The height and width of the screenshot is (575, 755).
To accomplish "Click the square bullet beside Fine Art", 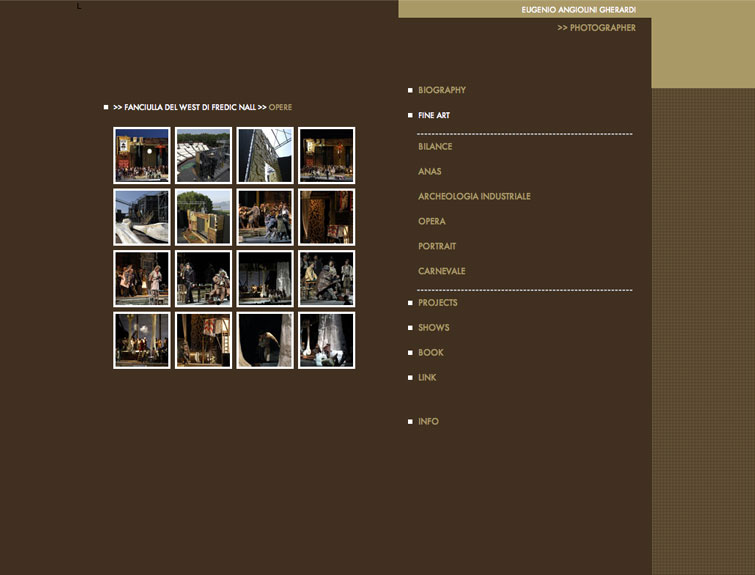I will [x=410, y=115].
